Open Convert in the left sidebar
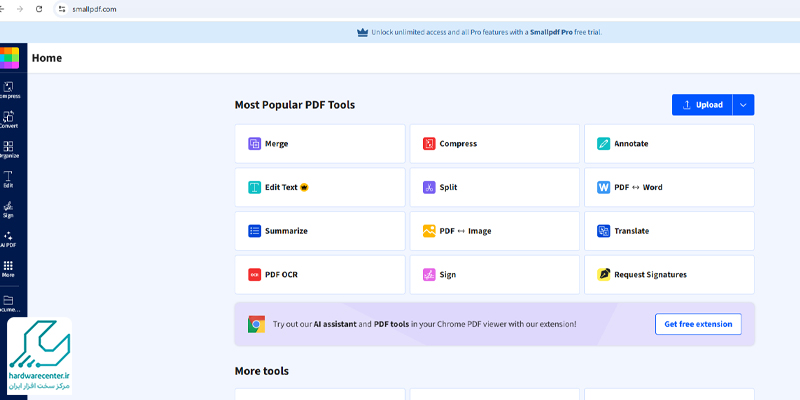The width and height of the screenshot is (800, 400). [9, 120]
